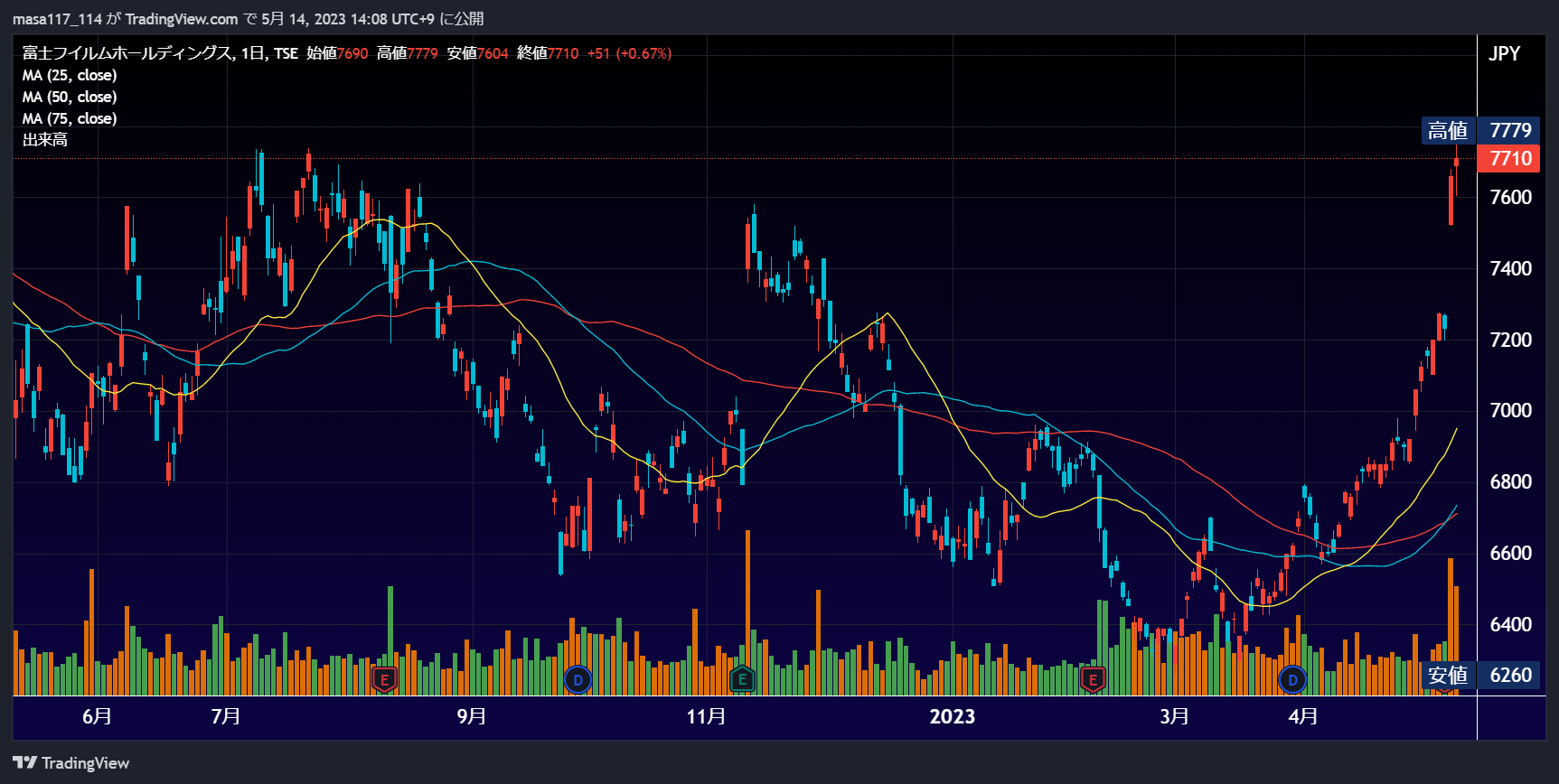Click the 7000 price axis label
Viewport: 1559px width, 784px height.
coord(1510,410)
